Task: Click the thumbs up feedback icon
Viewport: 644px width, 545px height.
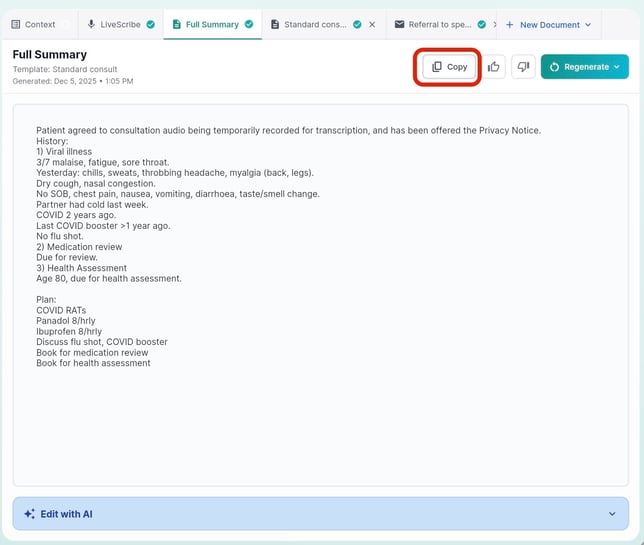Action: [x=495, y=67]
